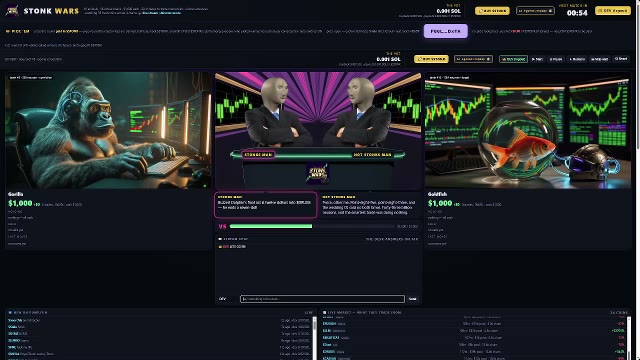
Task: Click the NOT STONKS MAN podium label
Action: [x=372, y=155]
